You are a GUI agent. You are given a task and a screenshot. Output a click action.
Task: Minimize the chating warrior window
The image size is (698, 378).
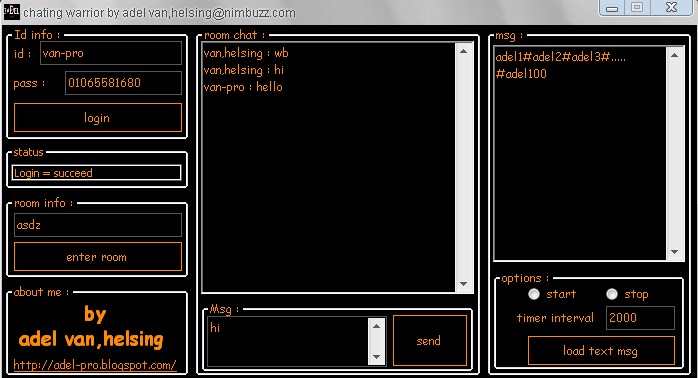click(x=612, y=8)
